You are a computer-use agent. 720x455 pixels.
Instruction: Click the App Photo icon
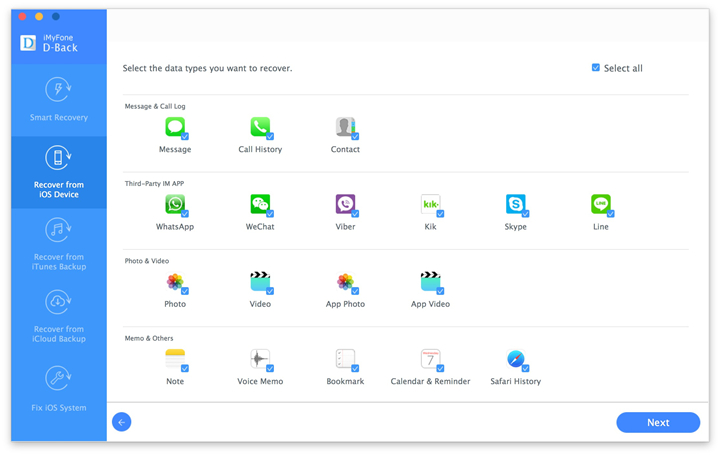coord(345,281)
